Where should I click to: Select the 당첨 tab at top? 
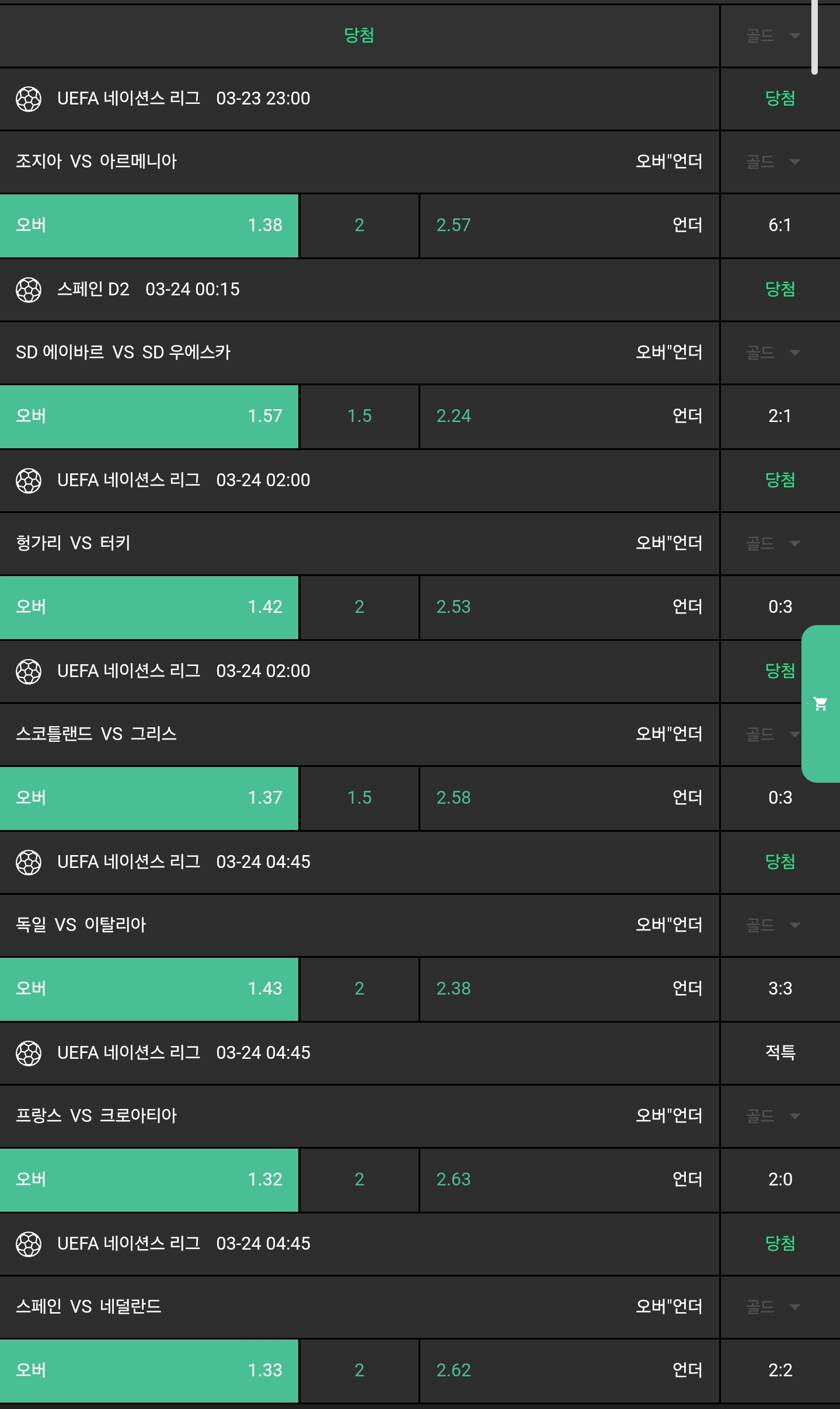coord(359,36)
